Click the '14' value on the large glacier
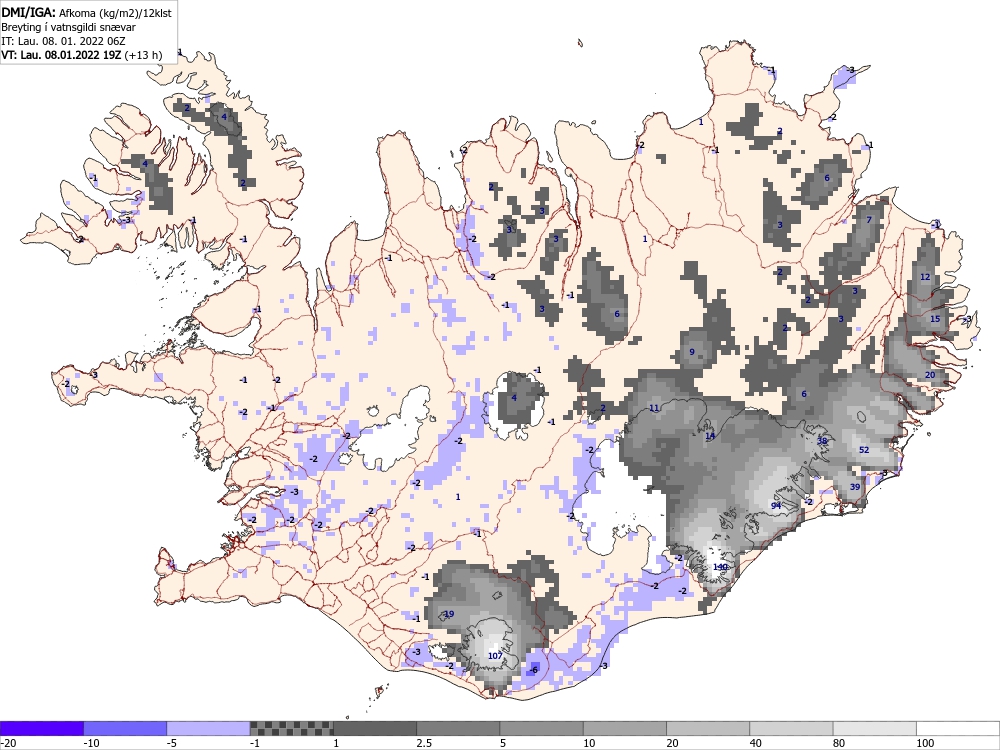This screenshot has height=750, width=1000. pos(710,436)
